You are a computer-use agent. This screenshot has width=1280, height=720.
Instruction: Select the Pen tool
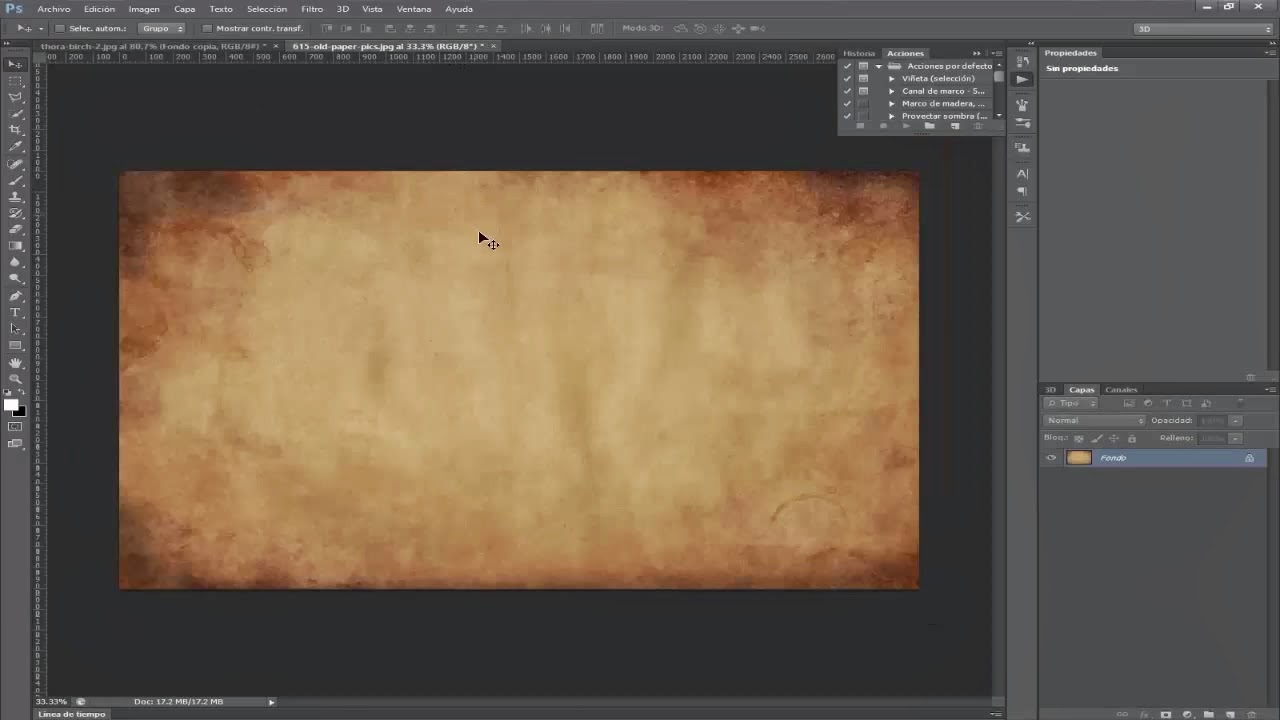pyautogui.click(x=15, y=296)
